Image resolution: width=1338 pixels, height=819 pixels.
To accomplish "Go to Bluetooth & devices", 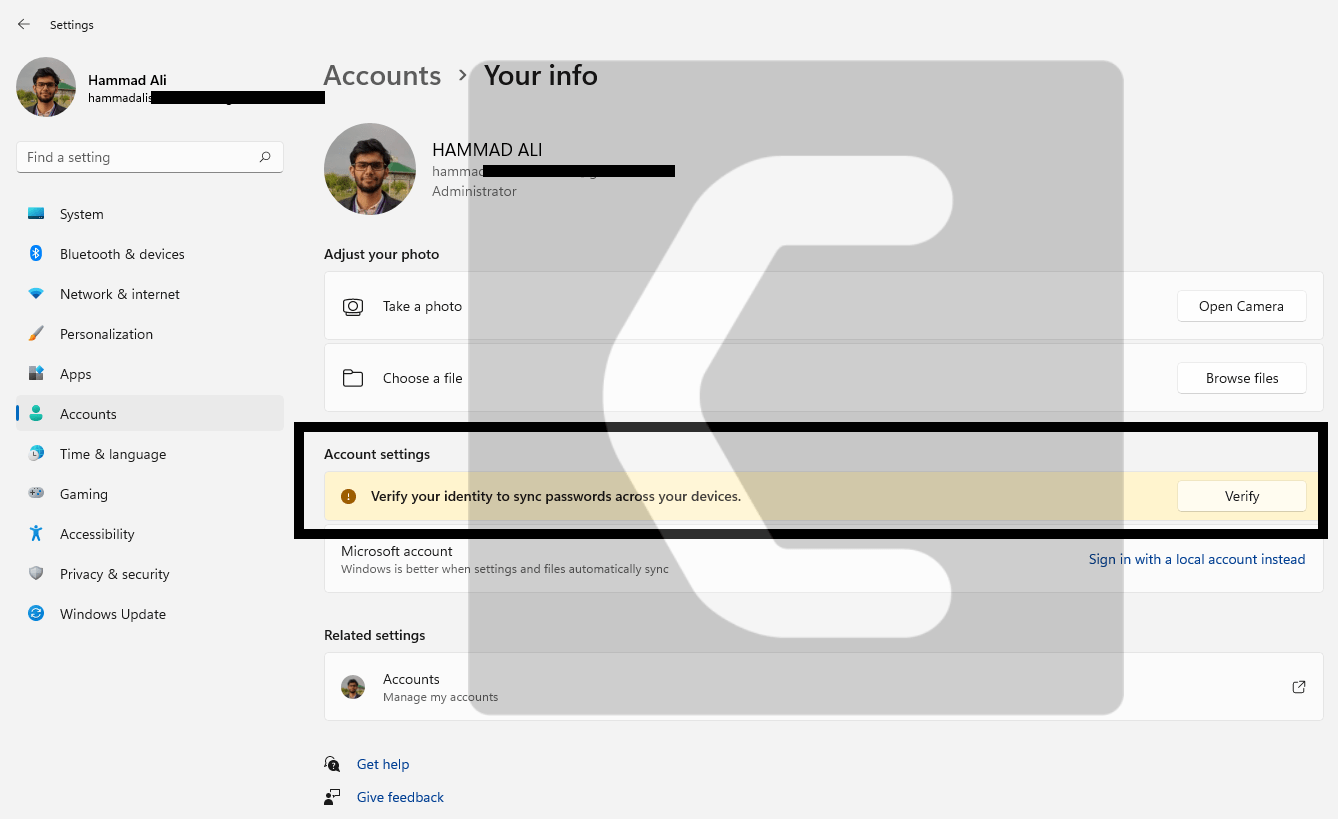I will coord(150,254).
